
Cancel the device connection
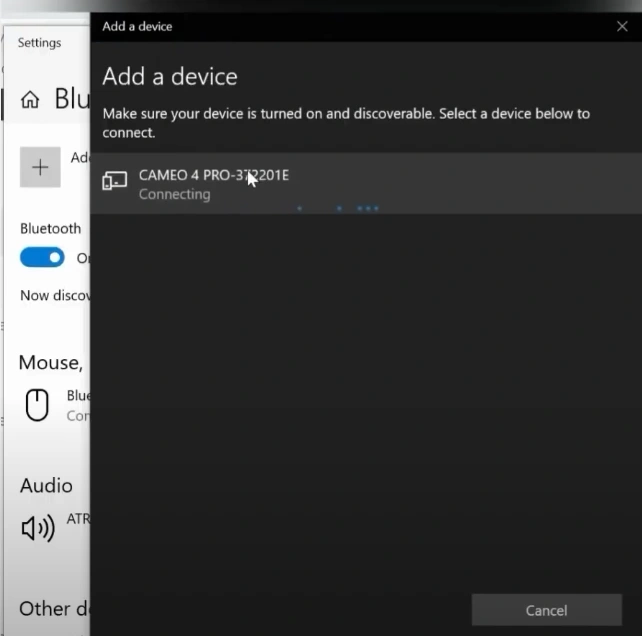(x=546, y=610)
